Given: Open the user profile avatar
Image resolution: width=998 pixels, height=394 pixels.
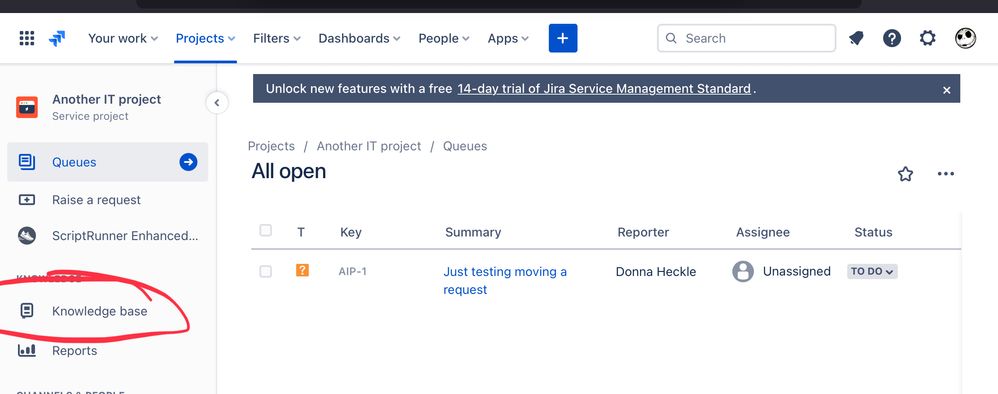Looking at the screenshot, I should pos(966,38).
